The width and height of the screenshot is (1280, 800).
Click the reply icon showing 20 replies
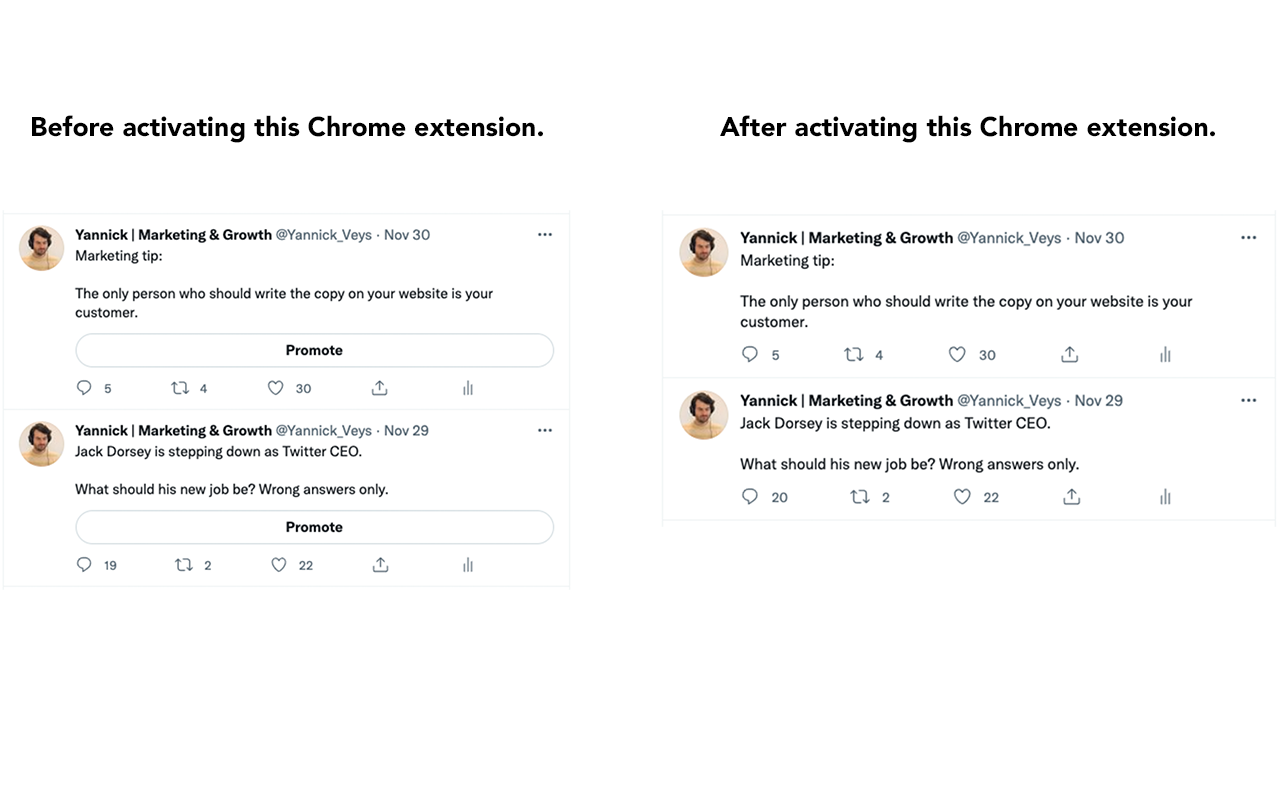coord(750,496)
